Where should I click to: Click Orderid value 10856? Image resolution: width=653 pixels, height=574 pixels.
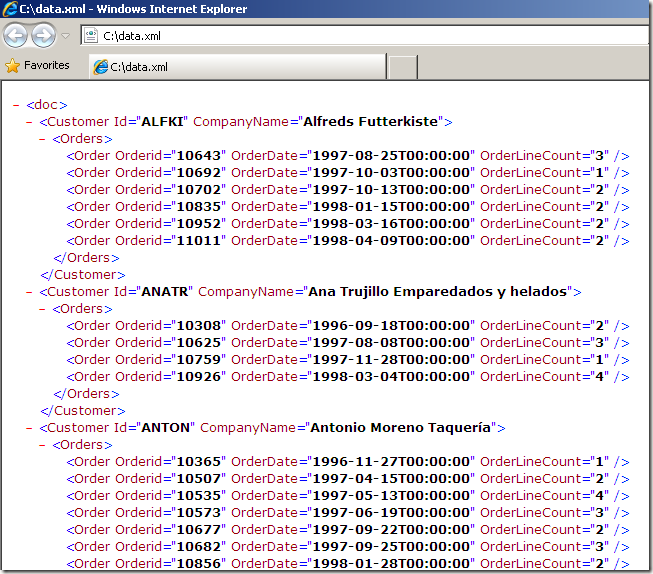pyautogui.click(x=199, y=564)
